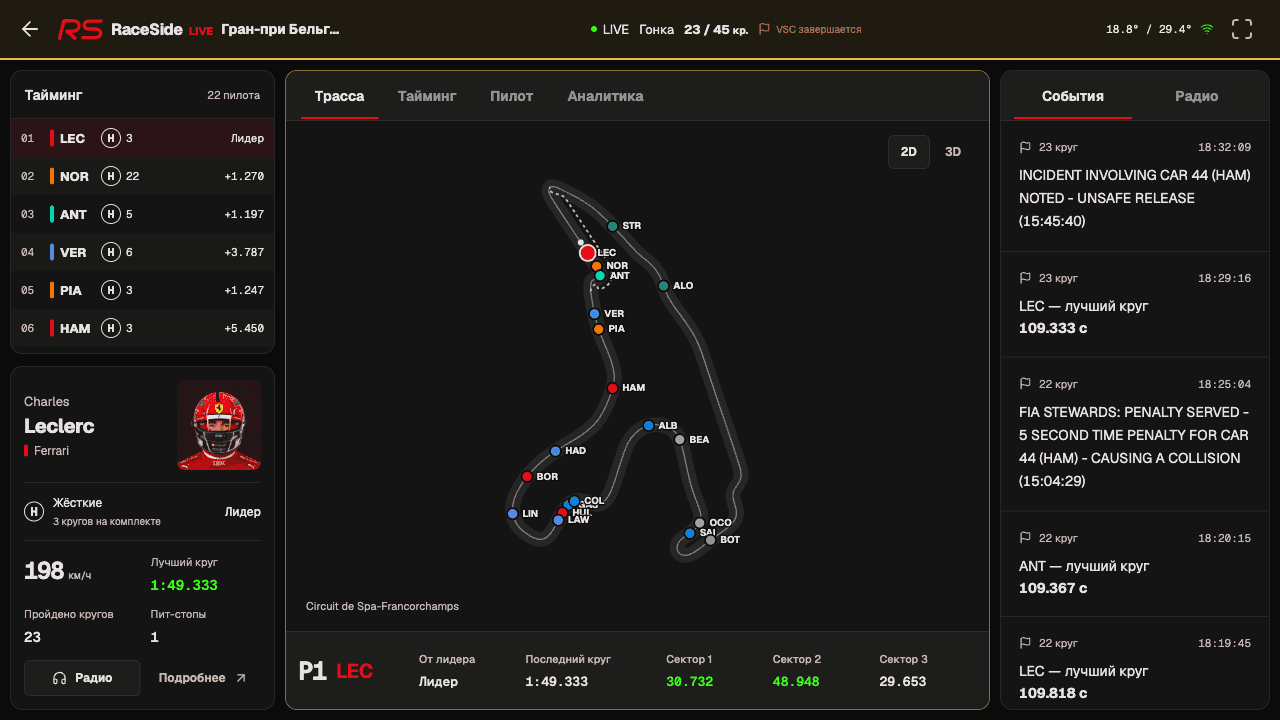Click the orange NOR team color bar

[52, 176]
